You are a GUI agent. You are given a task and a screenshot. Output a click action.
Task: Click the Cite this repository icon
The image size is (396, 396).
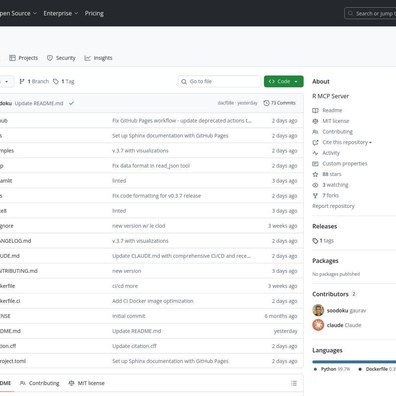(315, 142)
